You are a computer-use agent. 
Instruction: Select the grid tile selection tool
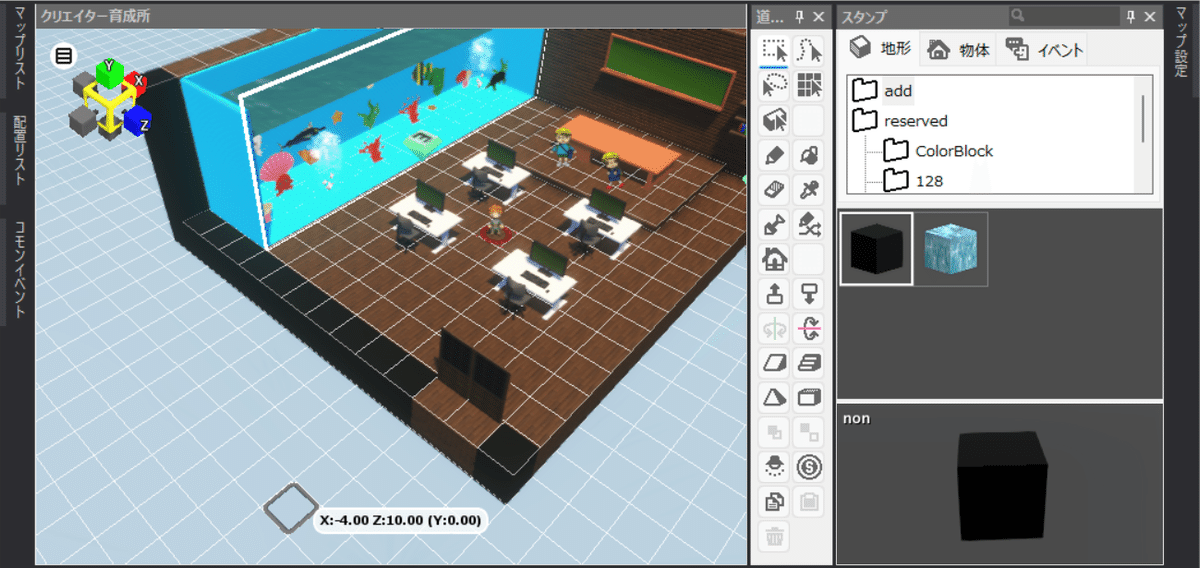[x=810, y=85]
